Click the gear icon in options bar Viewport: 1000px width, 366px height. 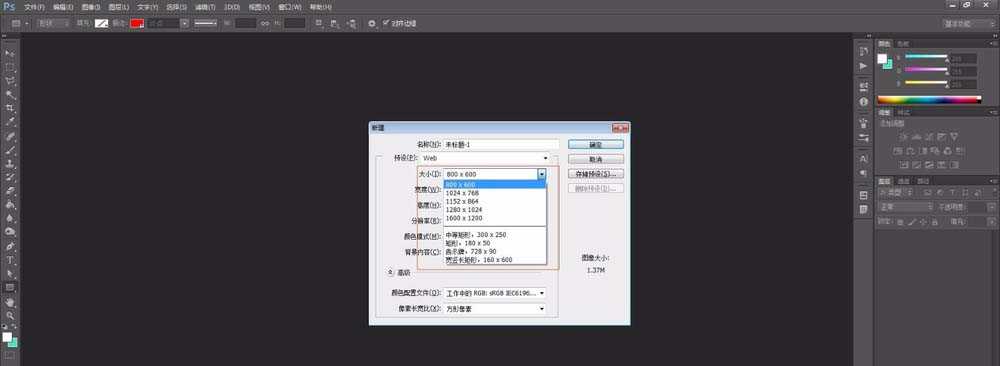[372, 24]
